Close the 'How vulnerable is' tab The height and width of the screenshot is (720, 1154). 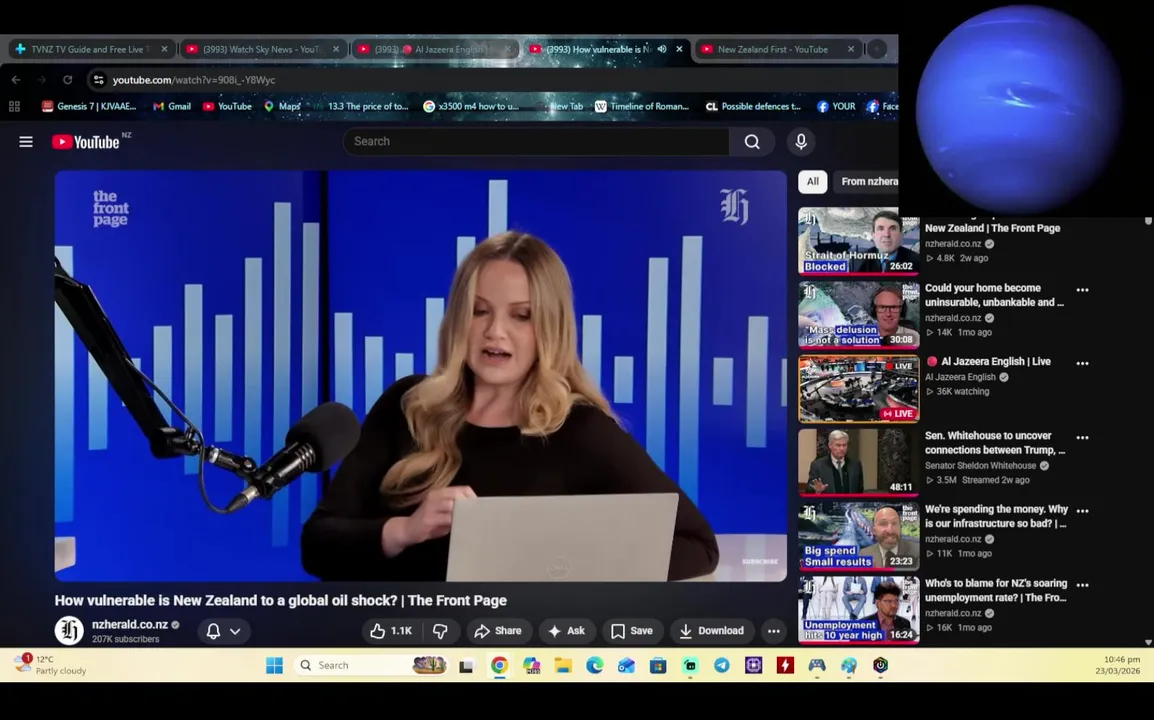tap(679, 49)
